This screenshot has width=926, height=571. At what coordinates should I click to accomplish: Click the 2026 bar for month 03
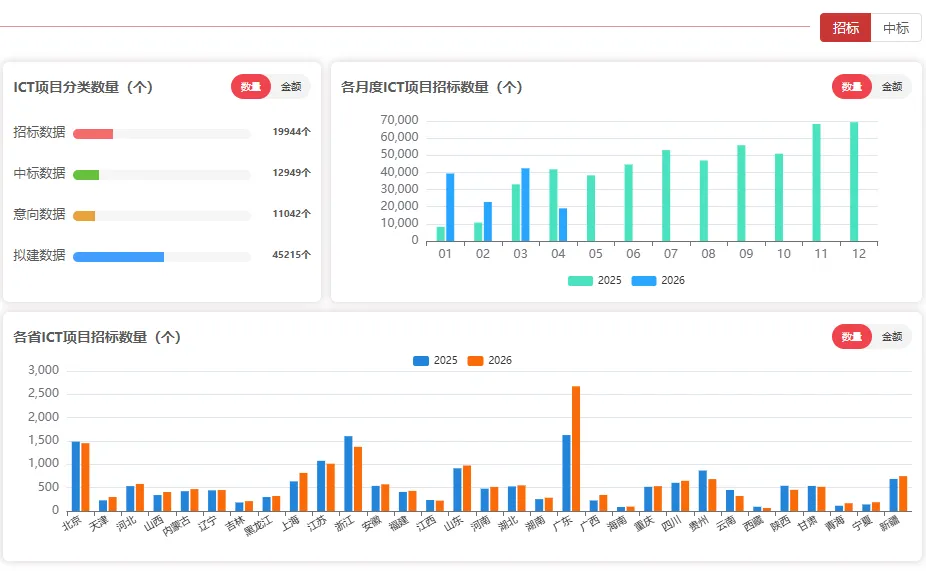(525, 205)
